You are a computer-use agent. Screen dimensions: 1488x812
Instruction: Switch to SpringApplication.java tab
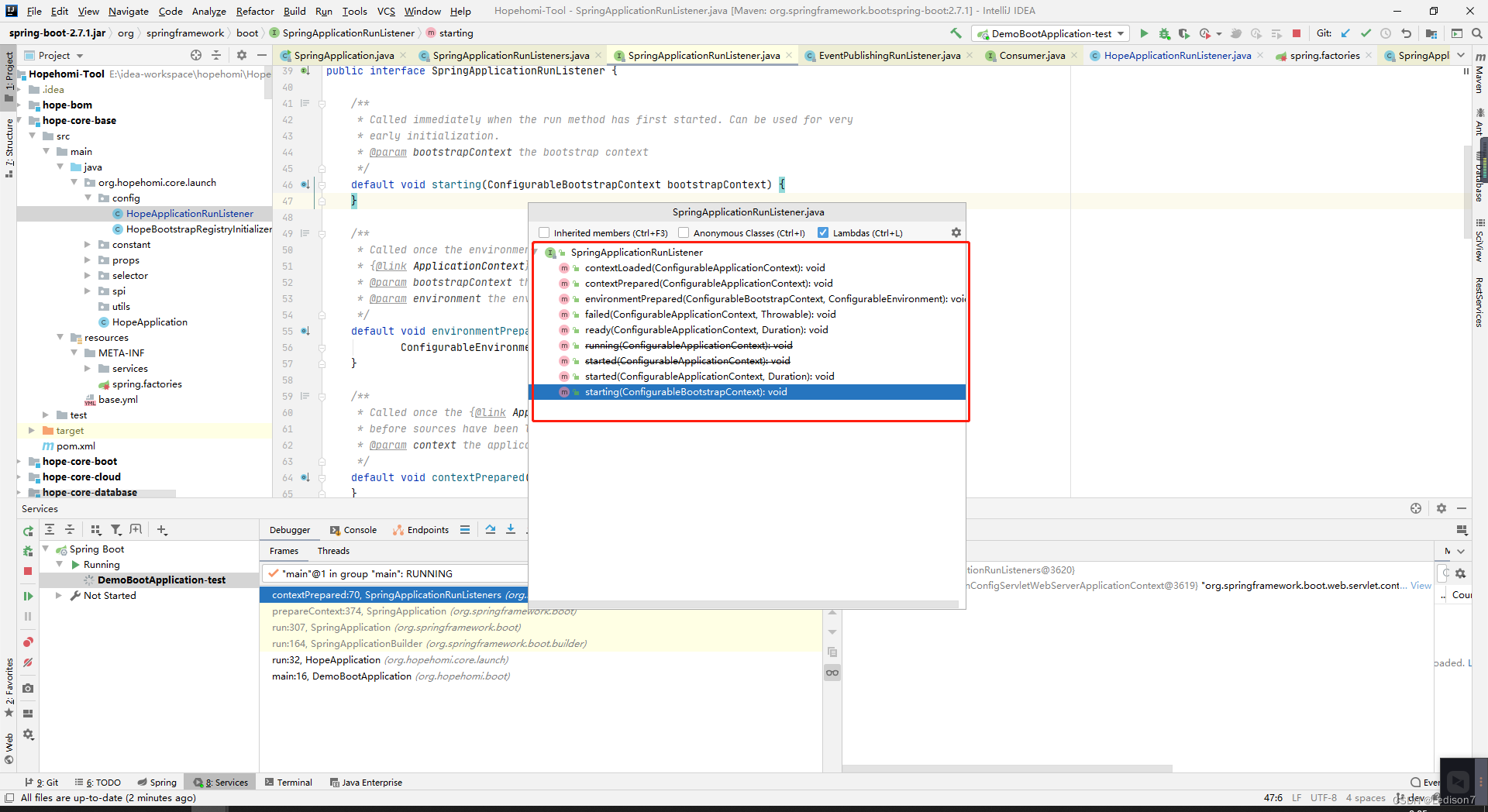click(343, 55)
